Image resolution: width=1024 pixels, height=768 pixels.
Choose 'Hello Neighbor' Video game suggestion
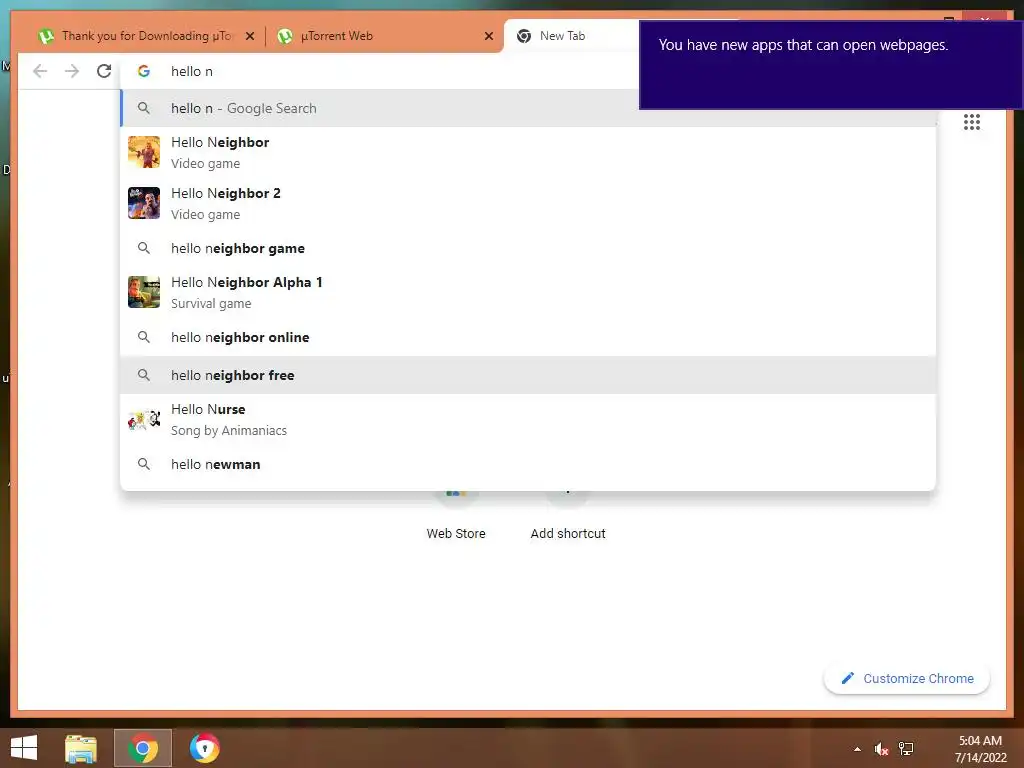528,152
